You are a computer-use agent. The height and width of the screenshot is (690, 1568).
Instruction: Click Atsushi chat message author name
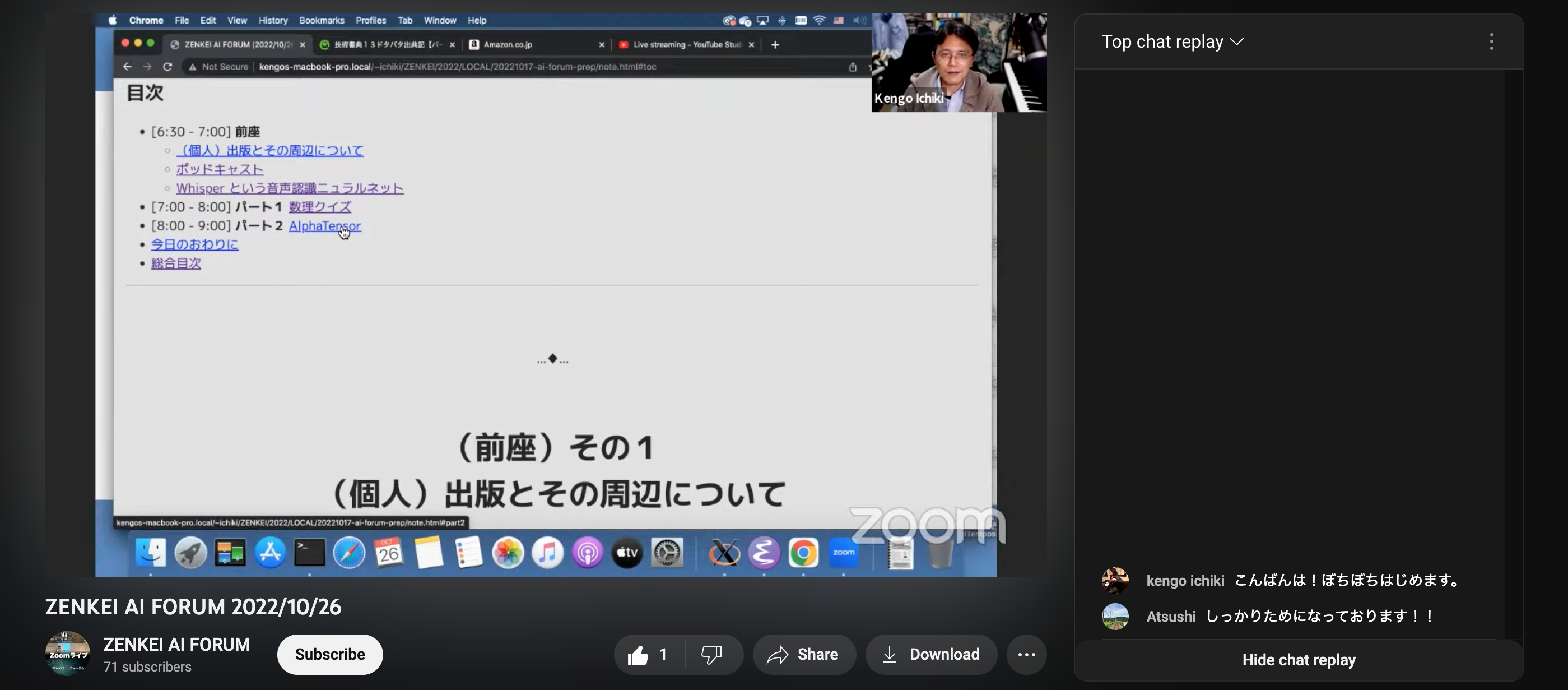click(x=1171, y=617)
